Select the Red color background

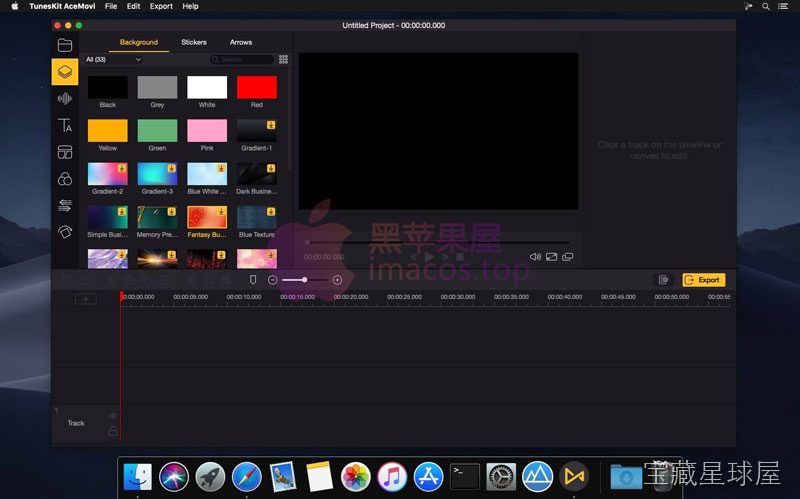click(257, 87)
